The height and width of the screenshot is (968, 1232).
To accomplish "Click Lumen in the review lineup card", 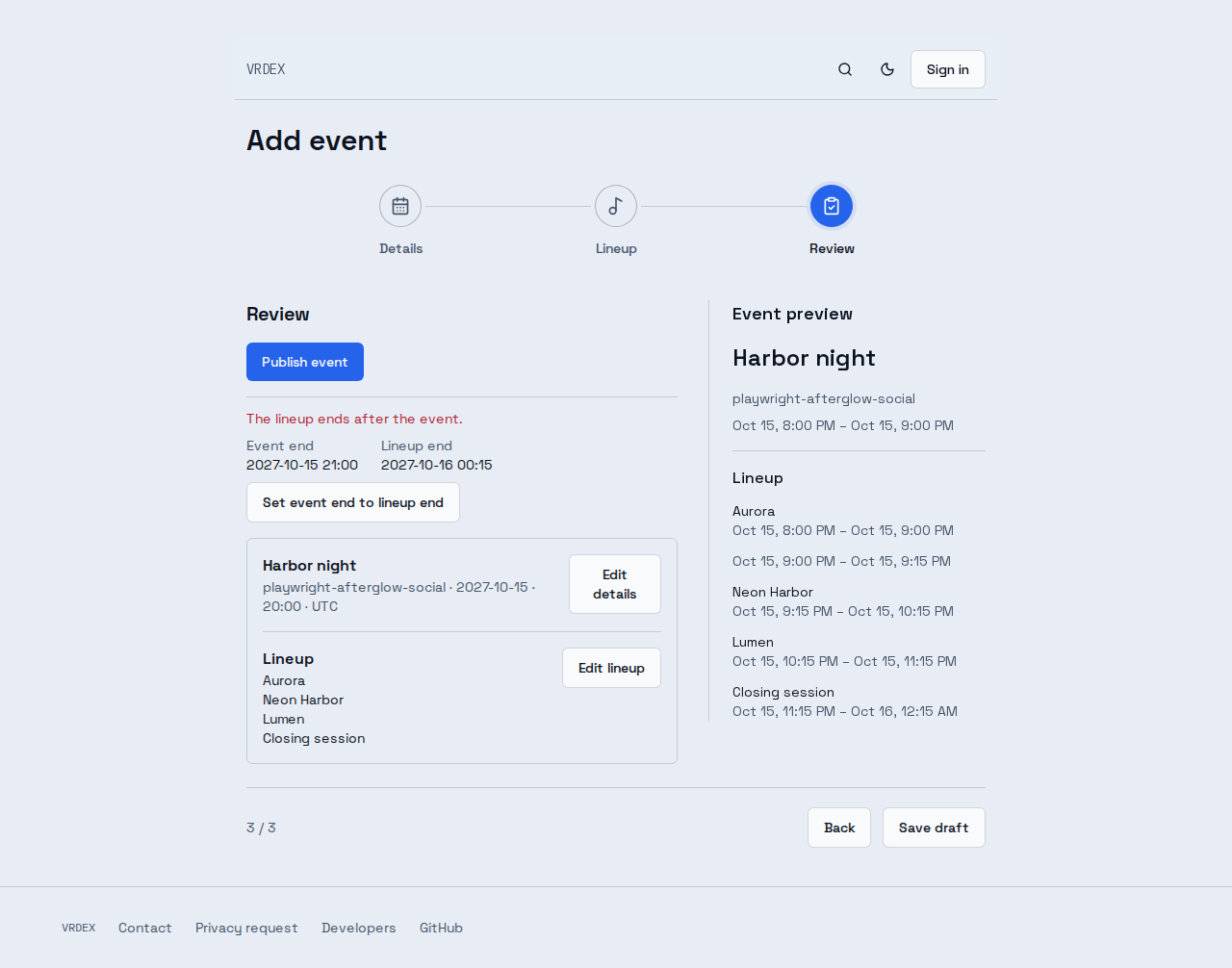I will [284, 719].
